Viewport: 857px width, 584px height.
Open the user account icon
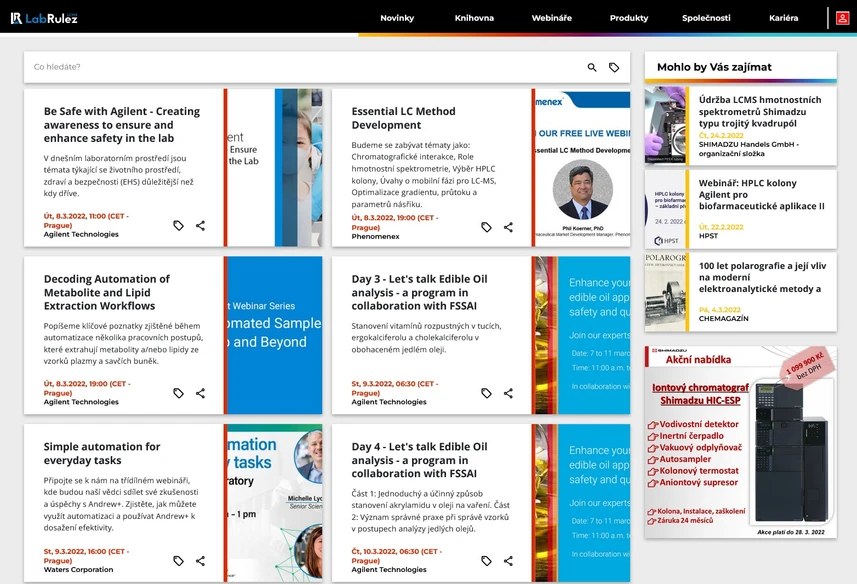tap(842, 18)
